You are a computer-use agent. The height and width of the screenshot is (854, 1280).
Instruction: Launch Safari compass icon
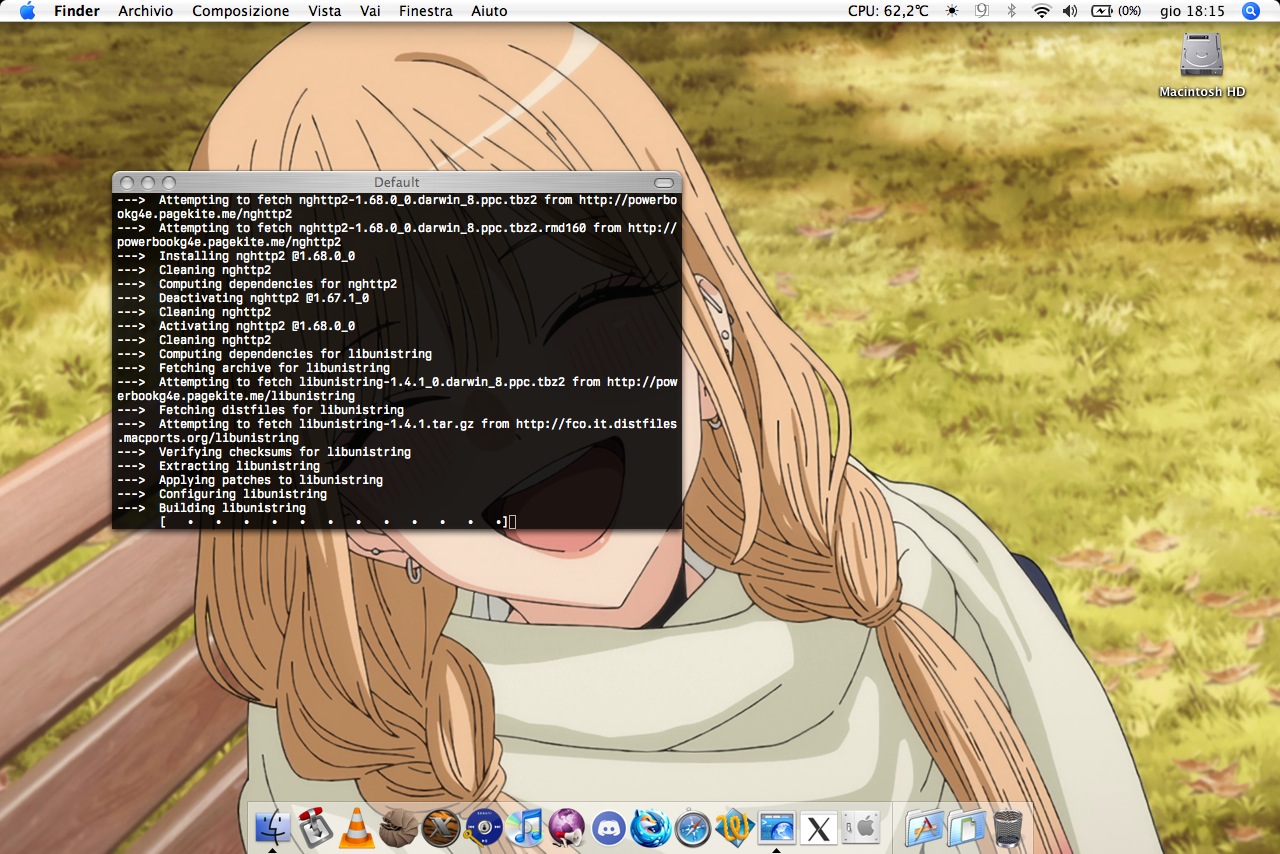click(692, 828)
